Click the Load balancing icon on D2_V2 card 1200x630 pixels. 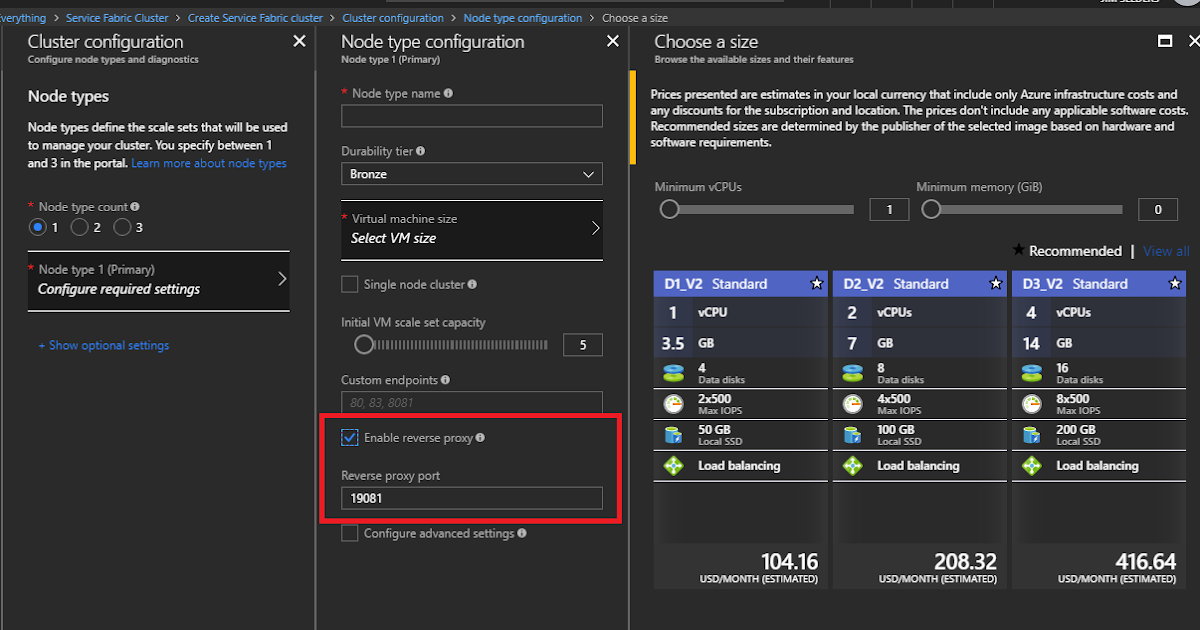pos(855,465)
